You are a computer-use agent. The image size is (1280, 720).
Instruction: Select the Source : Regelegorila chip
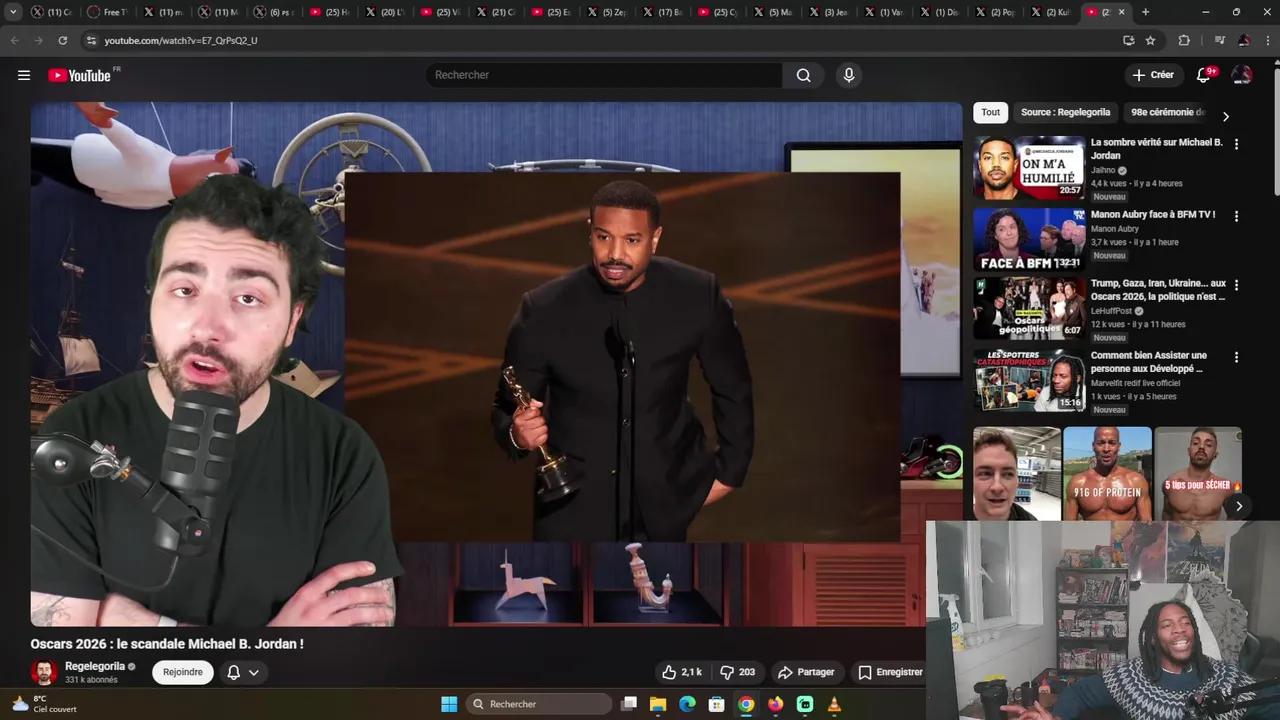click(x=1065, y=112)
